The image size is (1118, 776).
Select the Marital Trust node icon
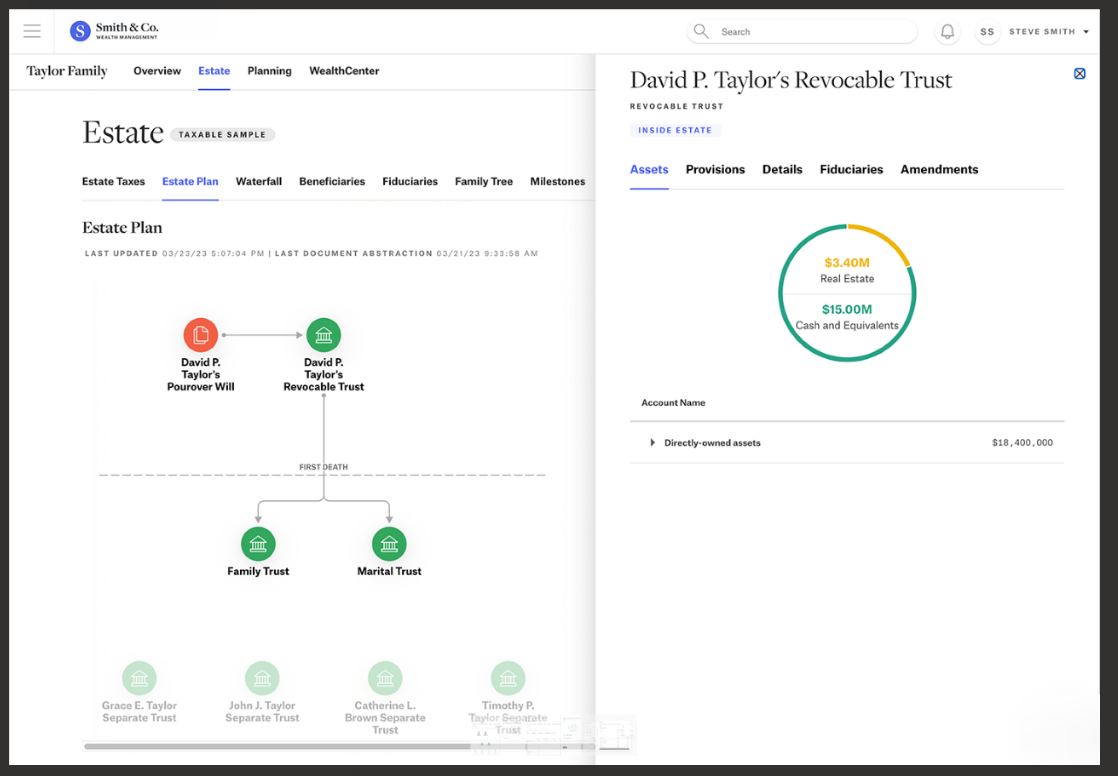coord(389,544)
